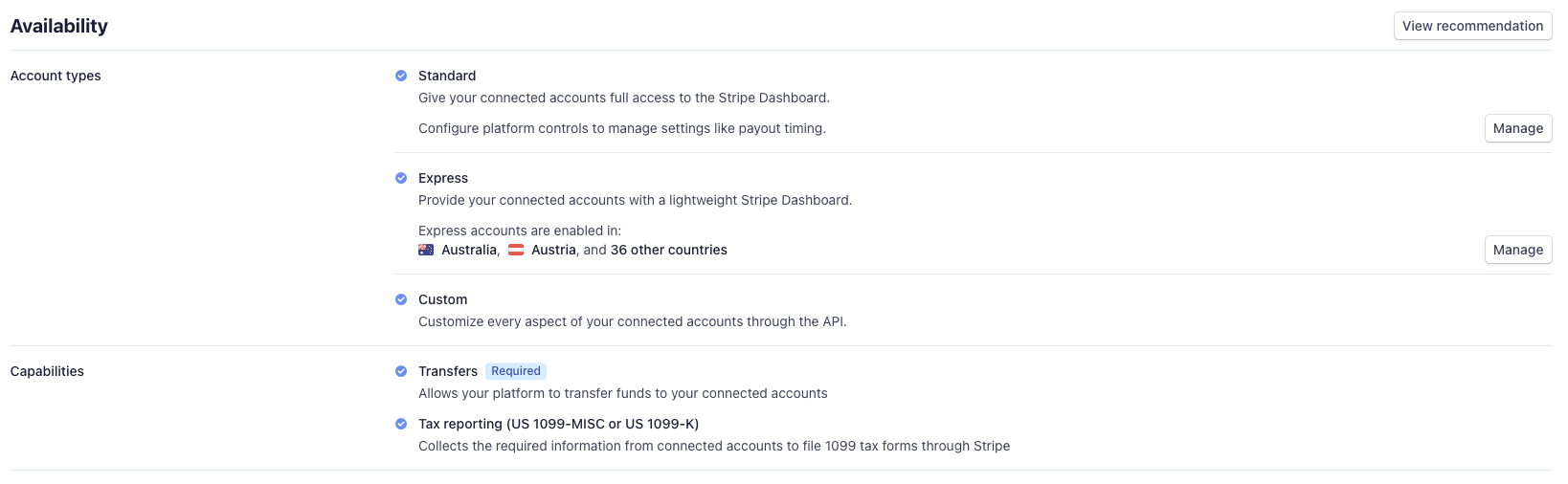Click the Transfers capability label

click(448, 371)
